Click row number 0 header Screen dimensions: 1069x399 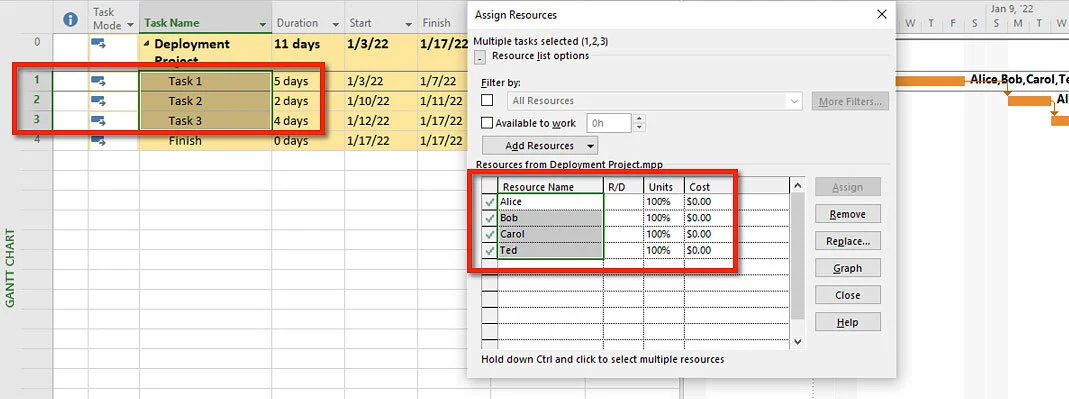point(37,52)
